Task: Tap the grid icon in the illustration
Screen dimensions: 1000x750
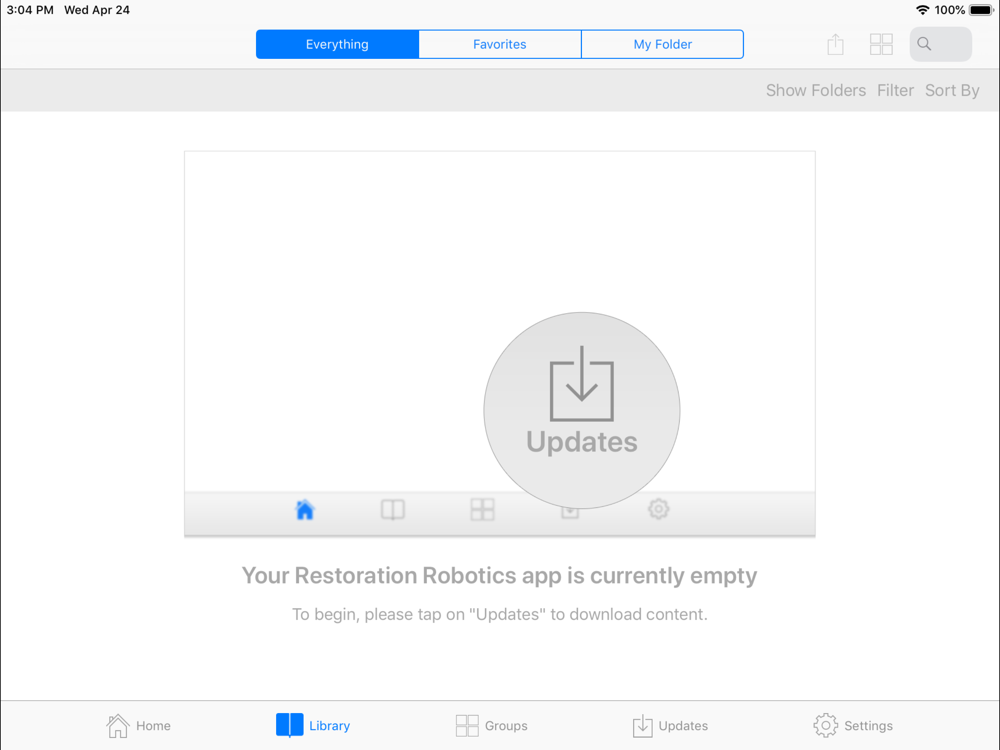Action: 482,510
